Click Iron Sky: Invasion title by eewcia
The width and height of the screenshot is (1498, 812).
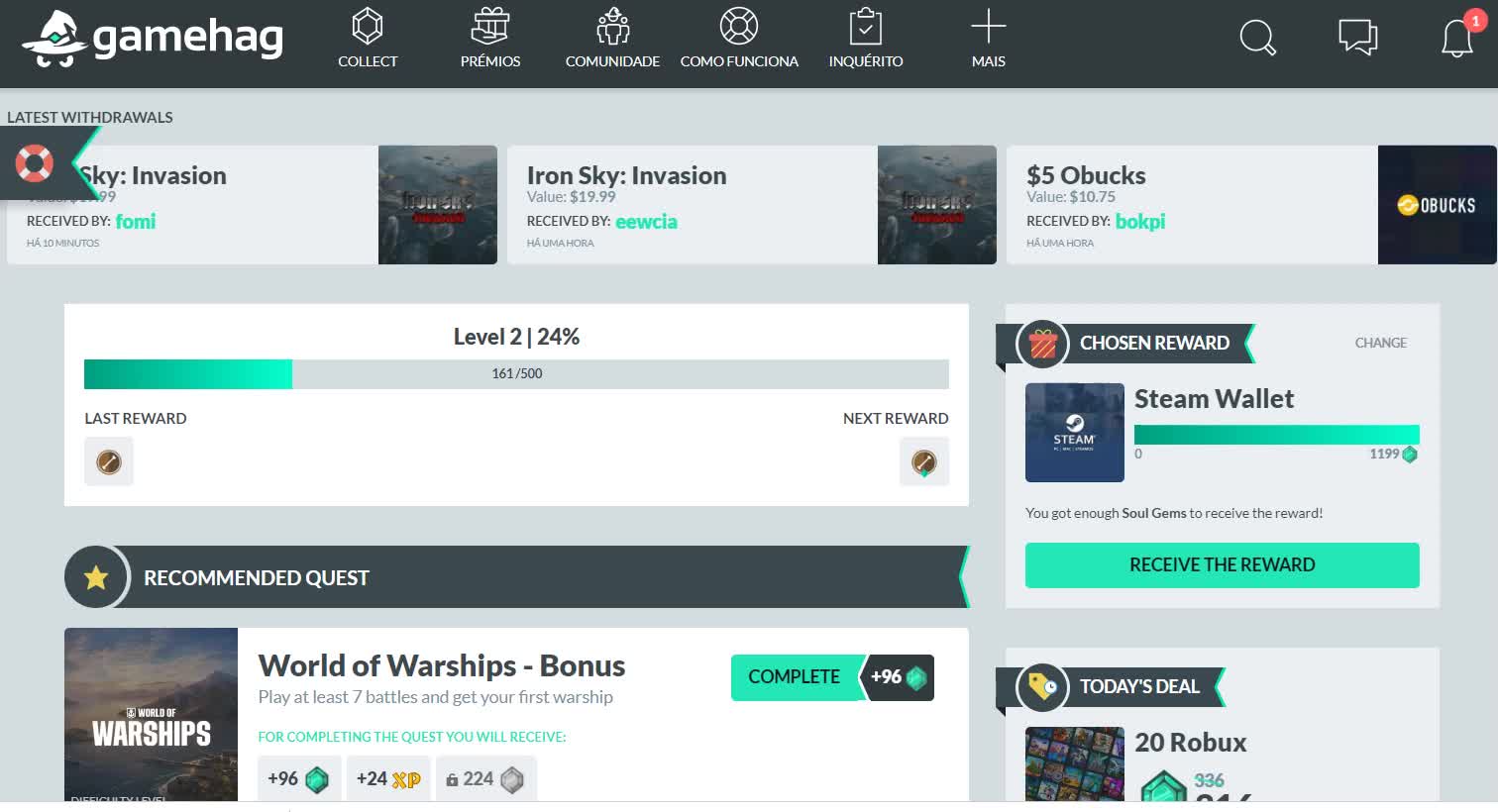[x=626, y=175]
